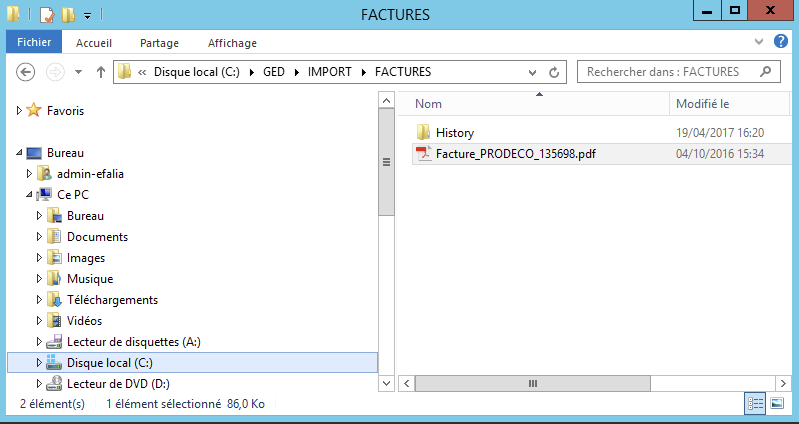799x424 pixels.
Task: Expand the ribbon with the chevron
Action: (757, 42)
